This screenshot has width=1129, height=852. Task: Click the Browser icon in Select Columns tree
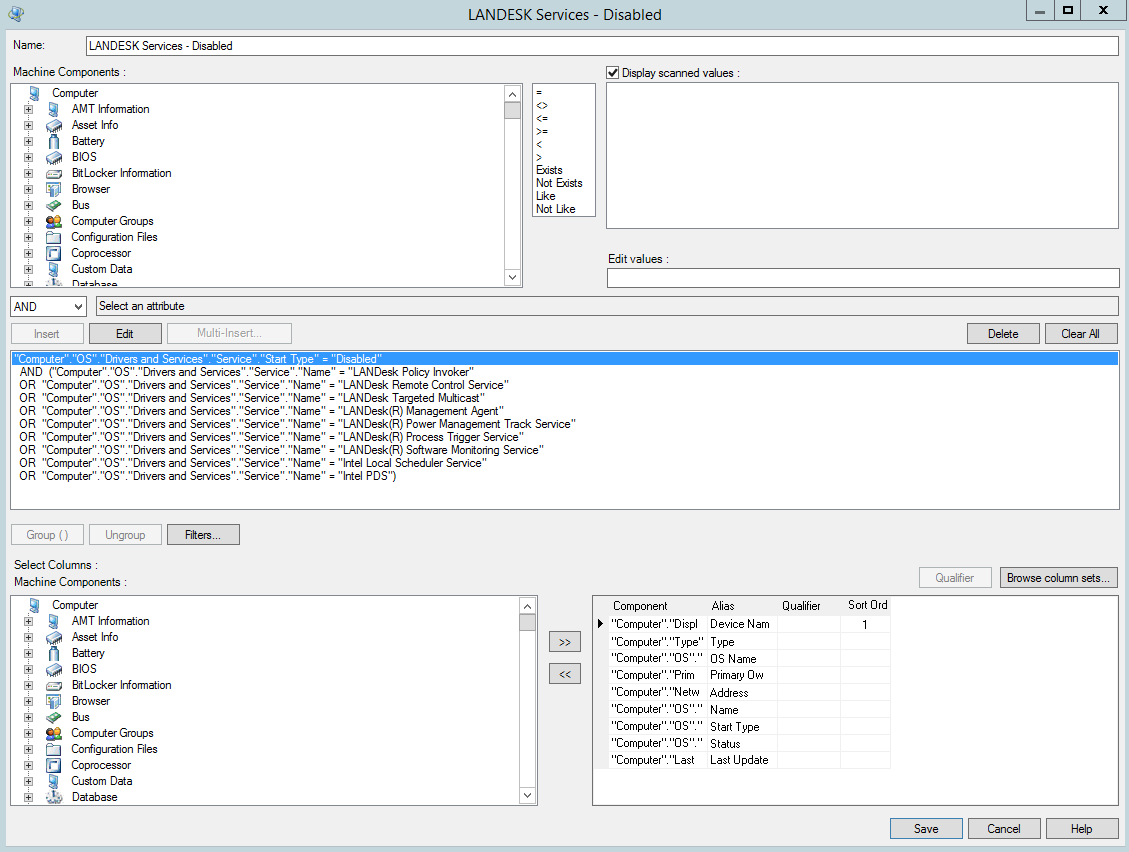54,701
